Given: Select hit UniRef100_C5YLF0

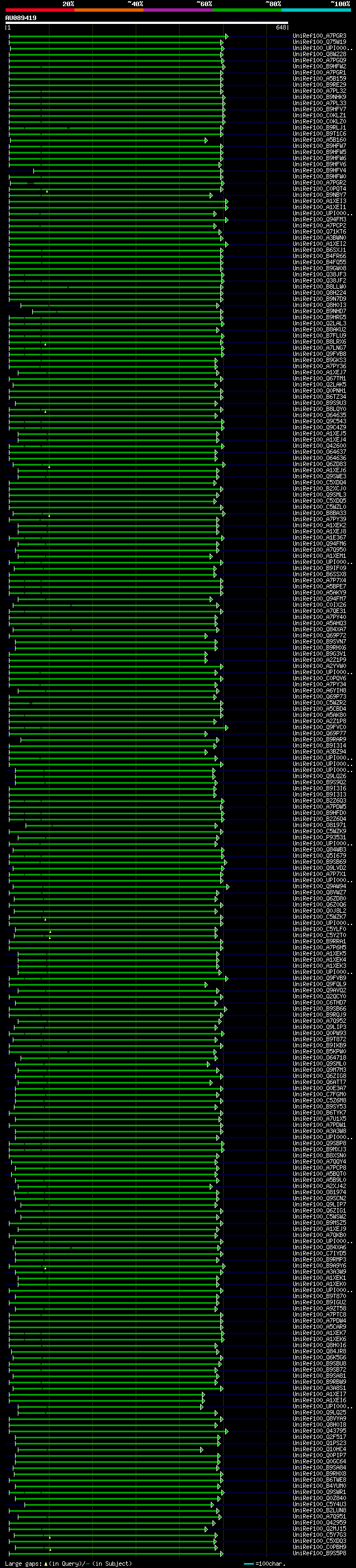Looking at the screenshot, I should point(319,929).
